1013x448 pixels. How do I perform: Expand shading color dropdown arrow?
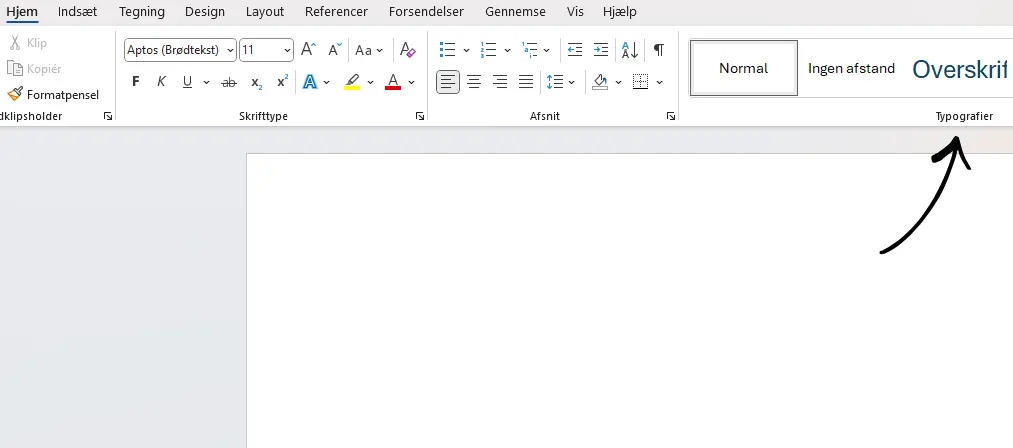click(x=618, y=82)
